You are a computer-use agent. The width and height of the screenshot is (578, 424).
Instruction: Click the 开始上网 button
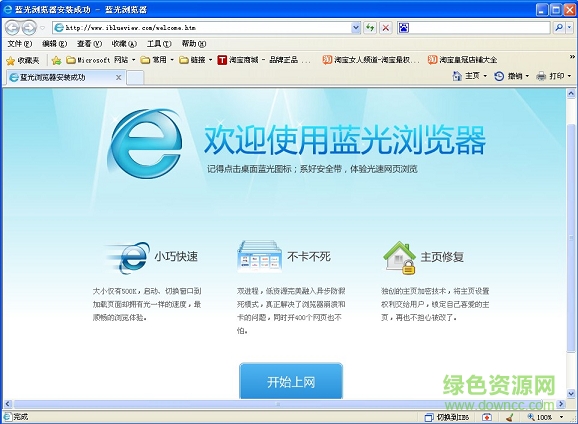point(291,381)
